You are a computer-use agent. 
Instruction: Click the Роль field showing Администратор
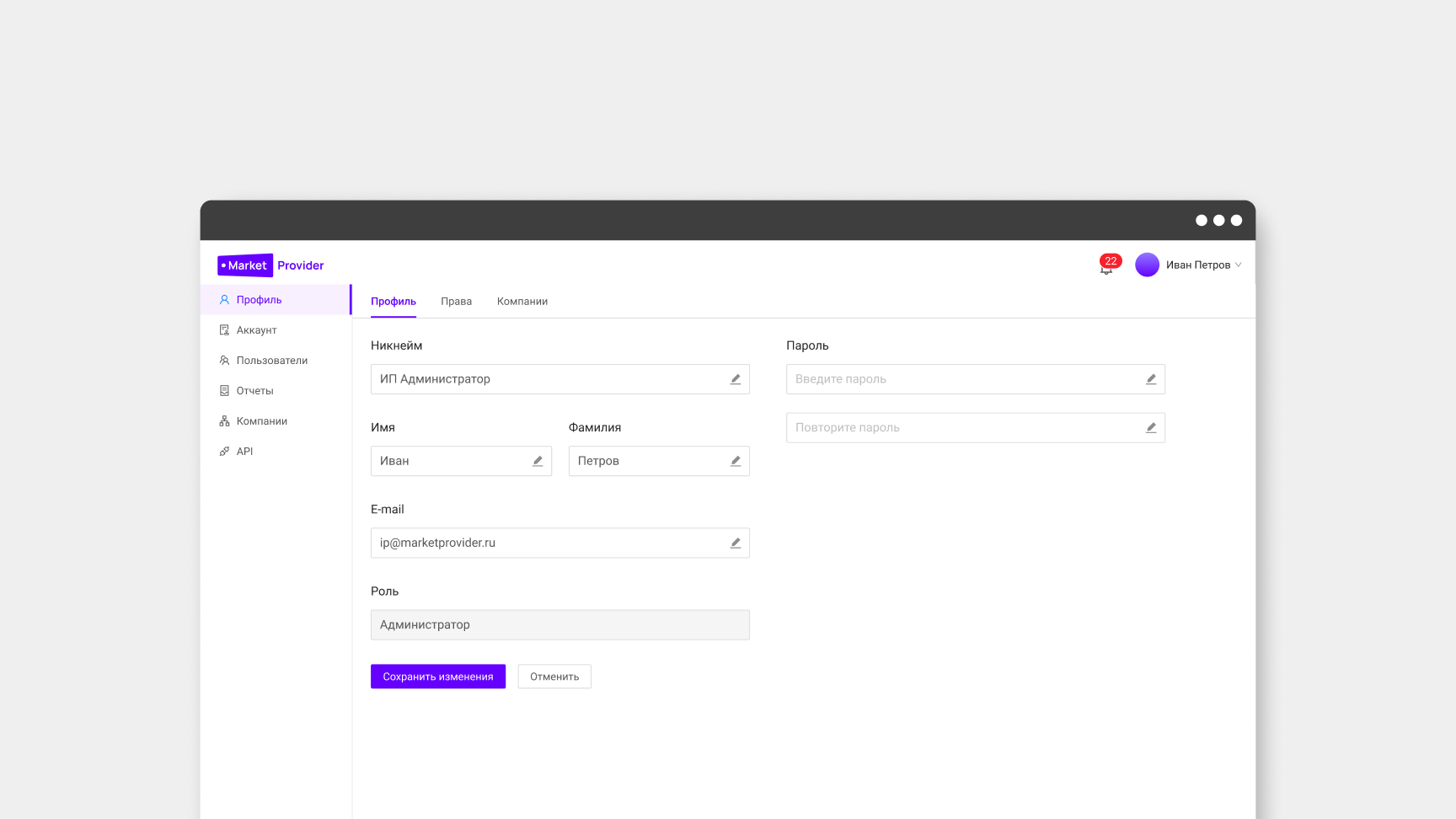click(559, 625)
